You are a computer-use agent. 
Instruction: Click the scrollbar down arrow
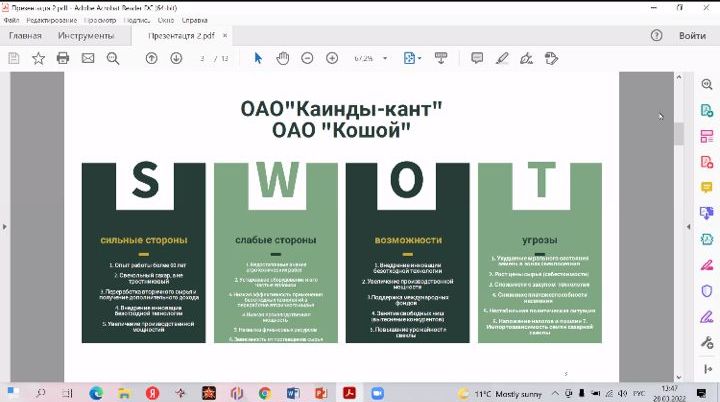679,377
